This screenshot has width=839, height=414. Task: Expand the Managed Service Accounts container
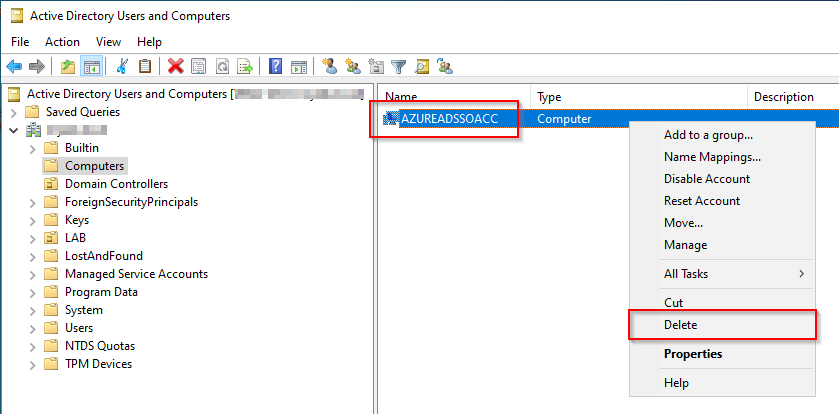coord(33,274)
